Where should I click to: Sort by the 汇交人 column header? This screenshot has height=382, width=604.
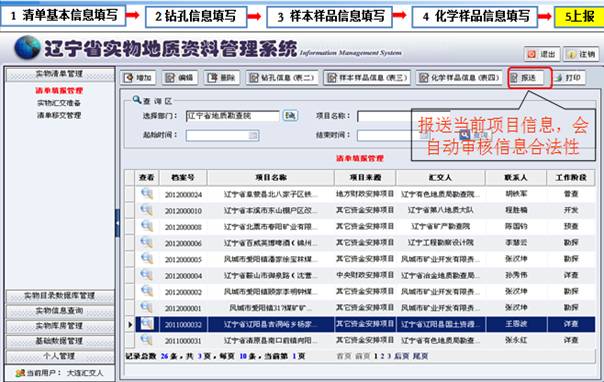[440, 178]
